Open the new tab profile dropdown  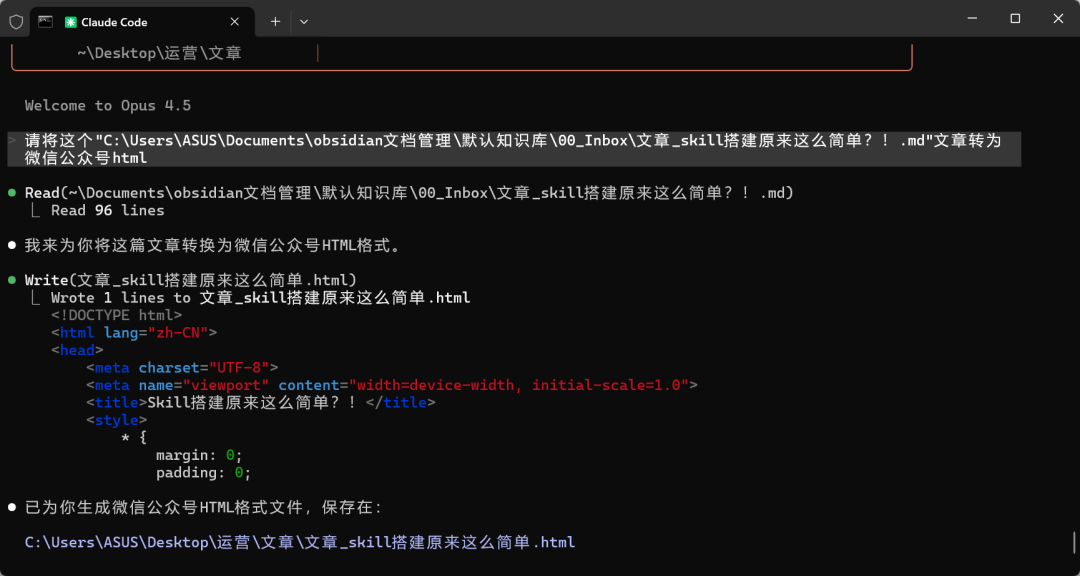(x=304, y=22)
